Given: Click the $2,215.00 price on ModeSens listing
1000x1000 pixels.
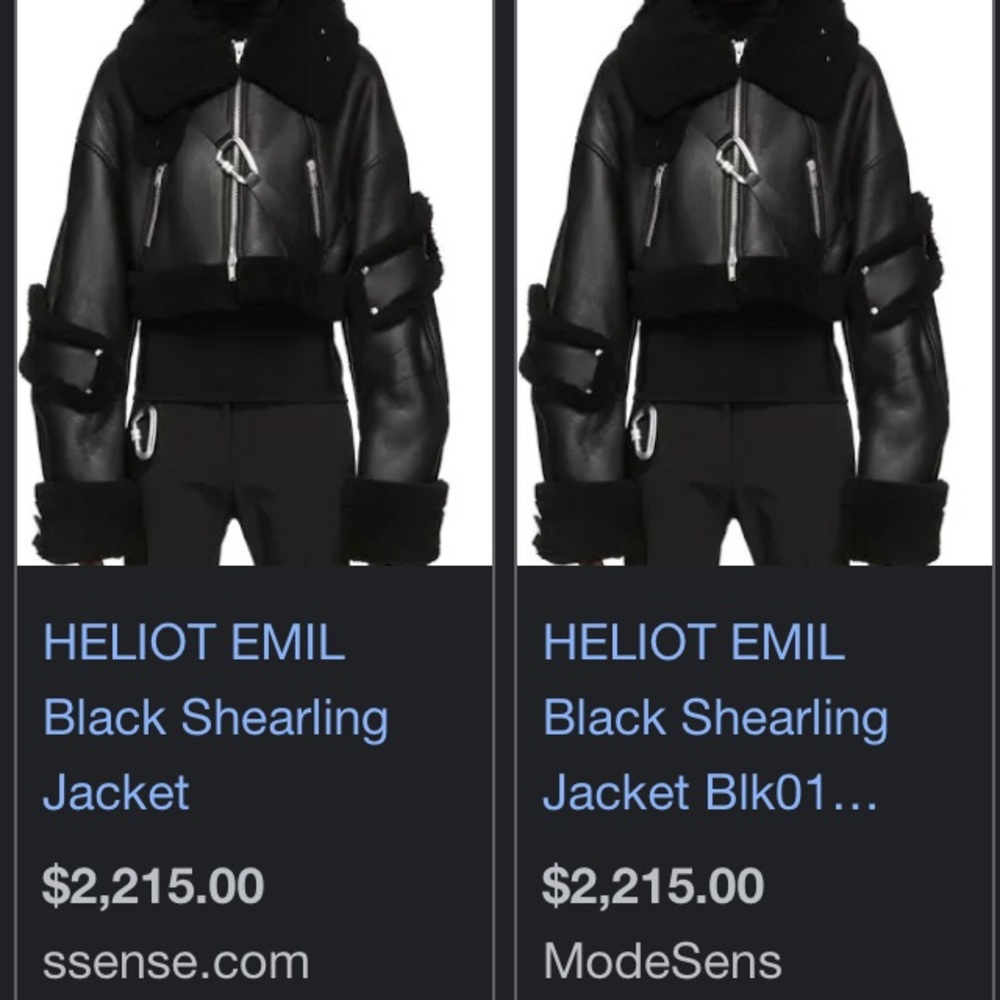Looking at the screenshot, I should pos(653,885).
